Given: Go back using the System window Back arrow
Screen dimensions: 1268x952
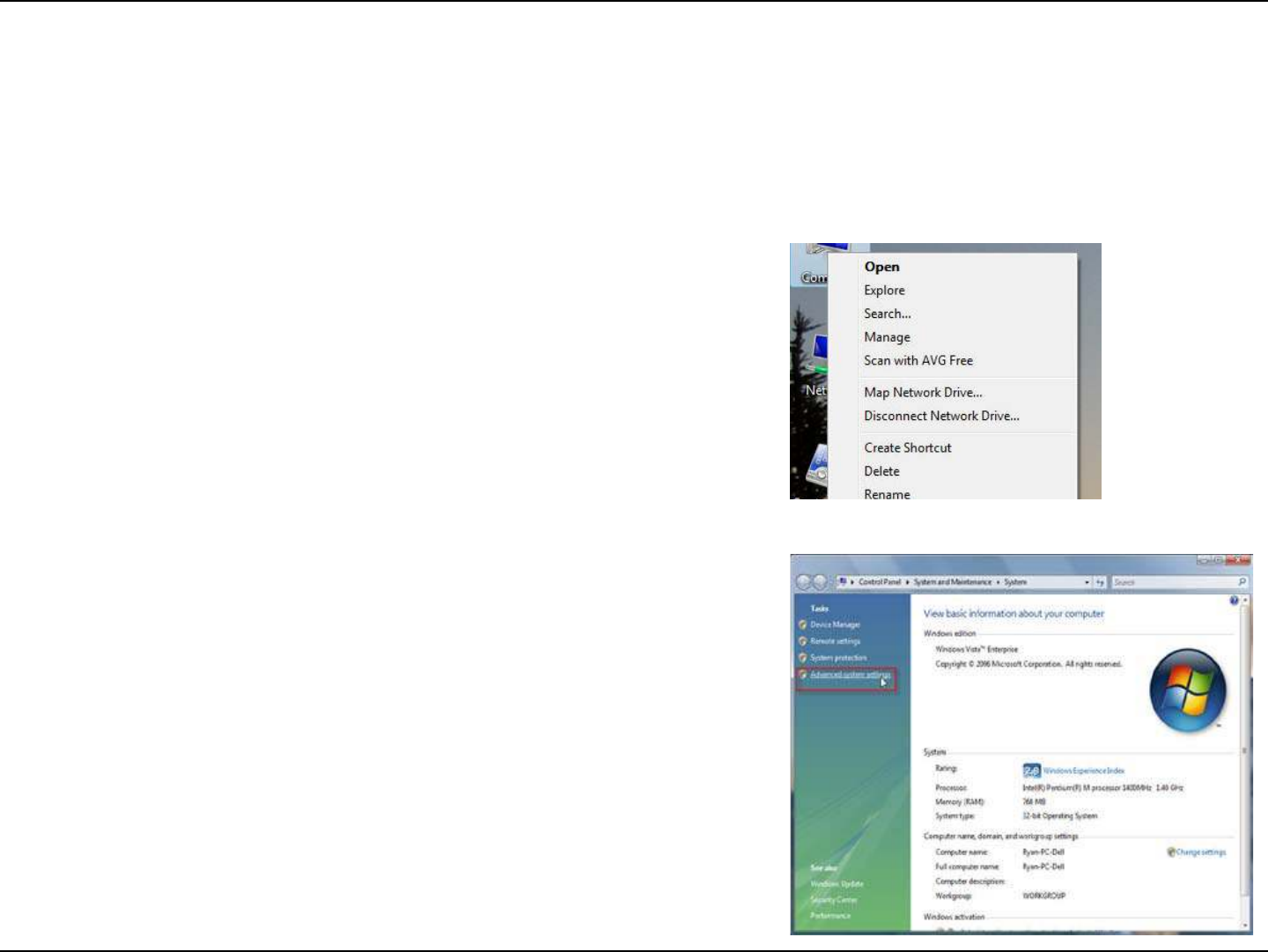Looking at the screenshot, I should (805, 582).
